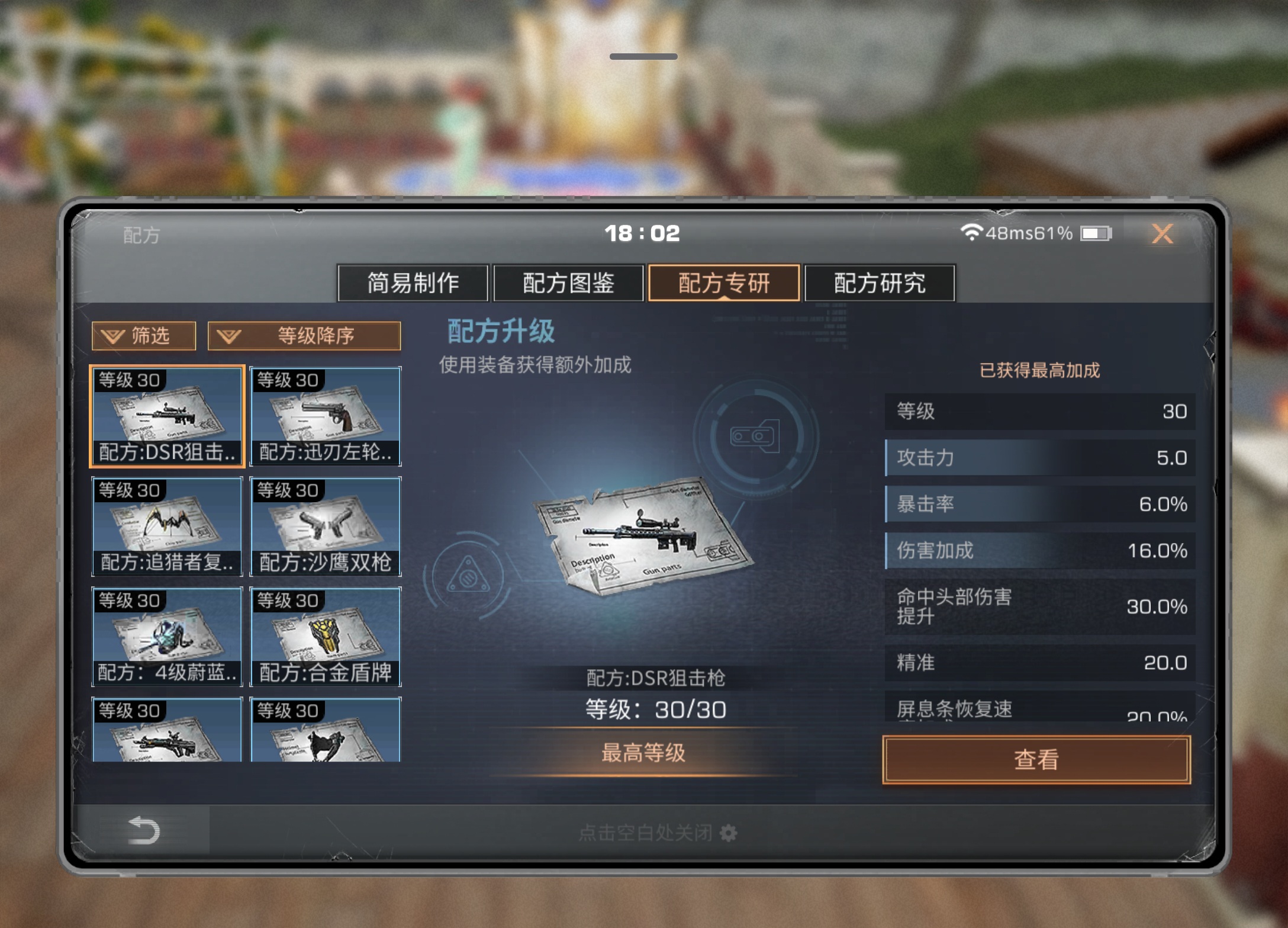Viewport: 1288px width, 928px height.
Task: Click the DSR sniper blueprint in center
Action: pos(642,536)
